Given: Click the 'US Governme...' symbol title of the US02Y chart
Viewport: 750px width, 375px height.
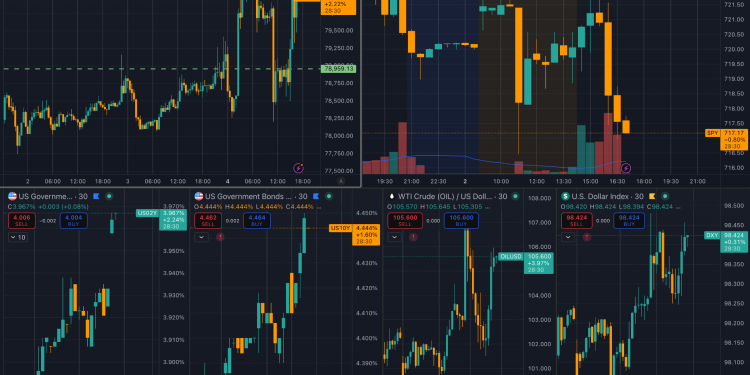Looking at the screenshot, I should pyautogui.click(x=45, y=196).
